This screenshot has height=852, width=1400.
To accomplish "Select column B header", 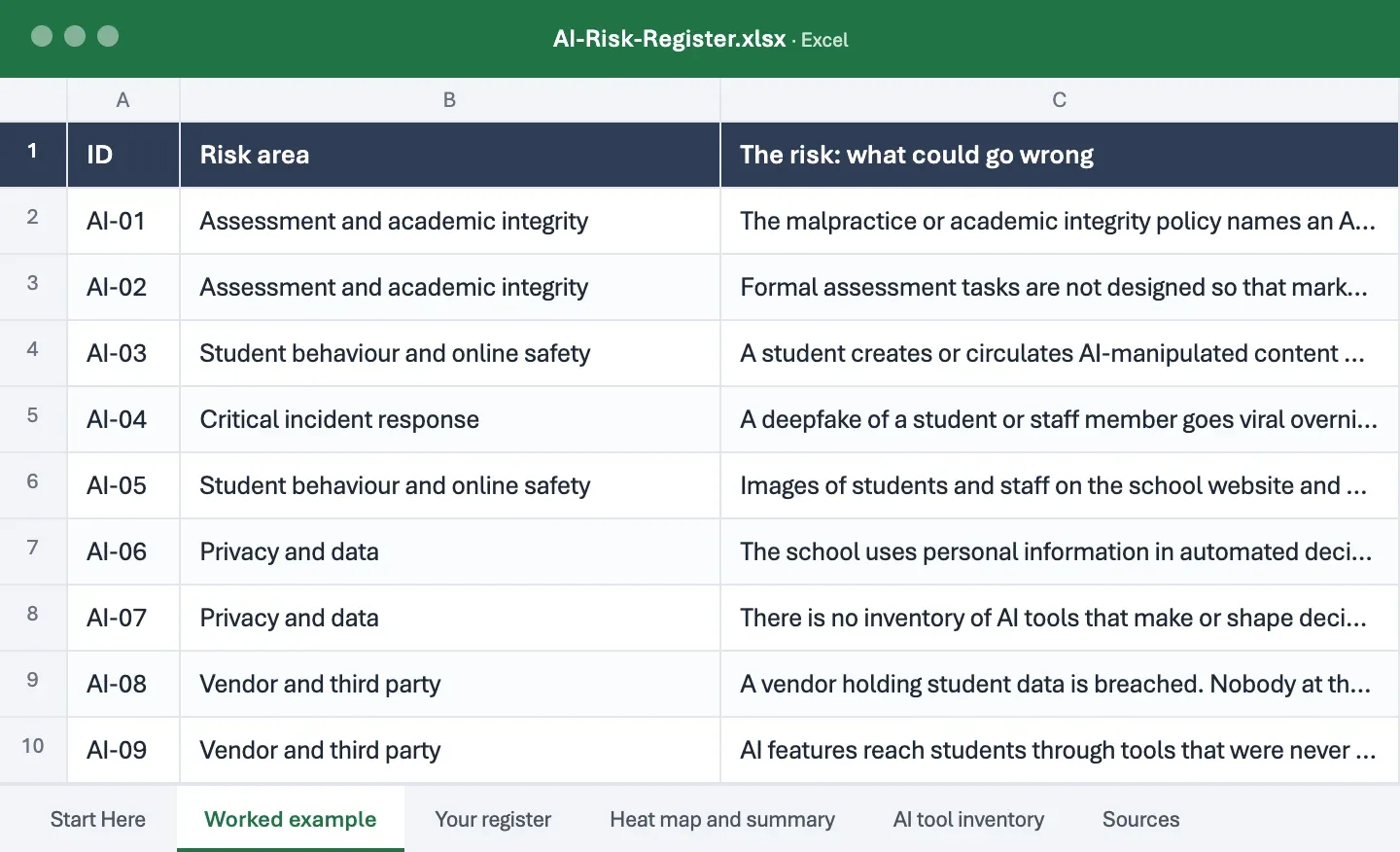I will click(449, 99).
